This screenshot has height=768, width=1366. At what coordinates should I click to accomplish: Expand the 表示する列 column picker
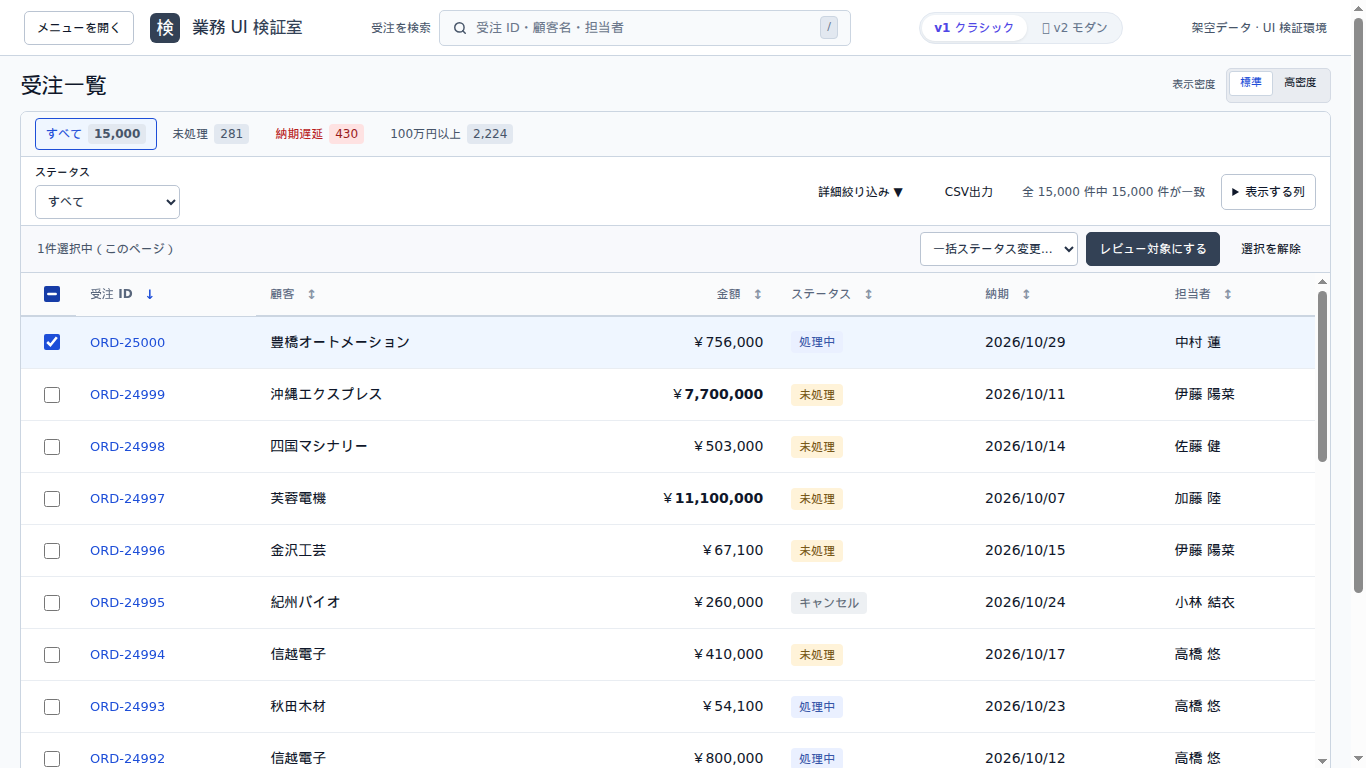point(1268,192)
